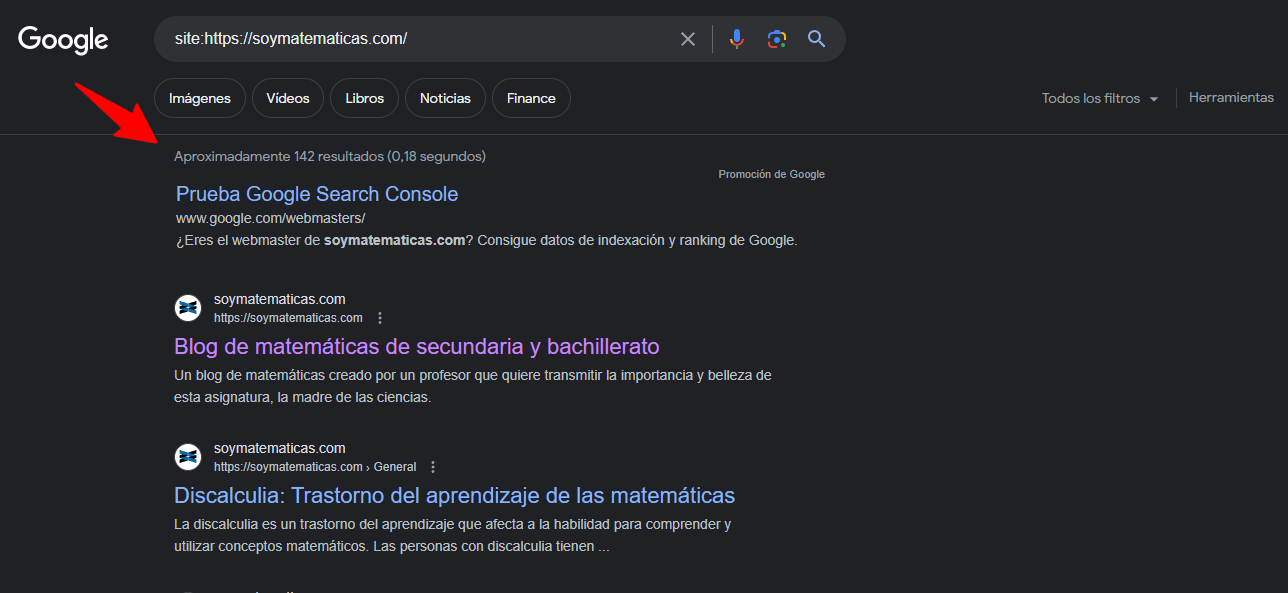Filter results by Imágenes

coord(200,98)
